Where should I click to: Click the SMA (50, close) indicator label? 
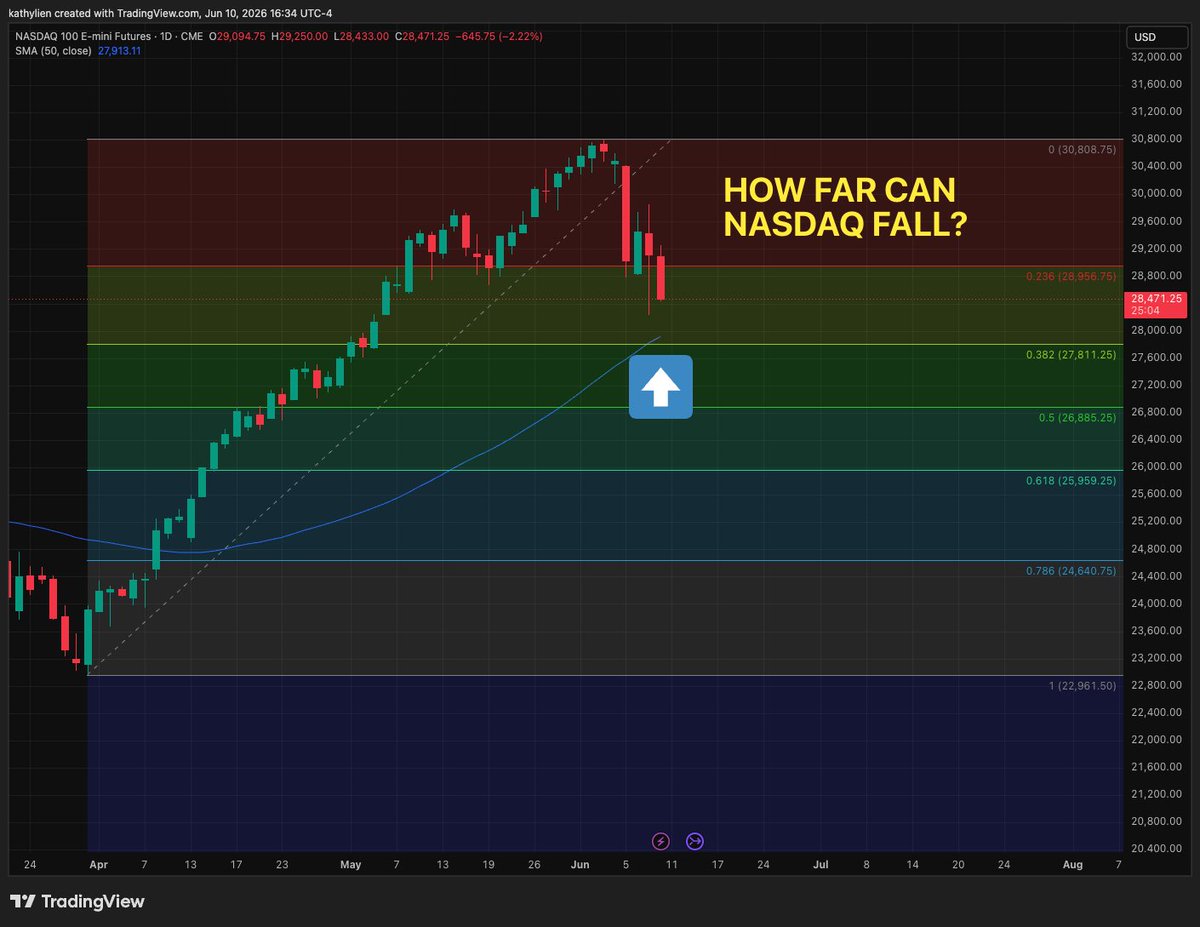click(x=55, y=50)
